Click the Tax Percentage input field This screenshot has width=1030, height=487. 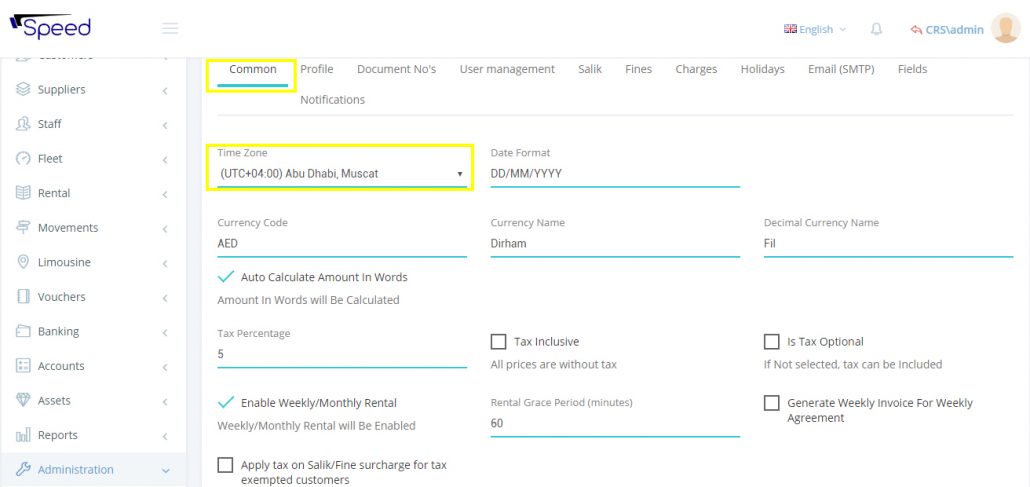tap(341, 354)
